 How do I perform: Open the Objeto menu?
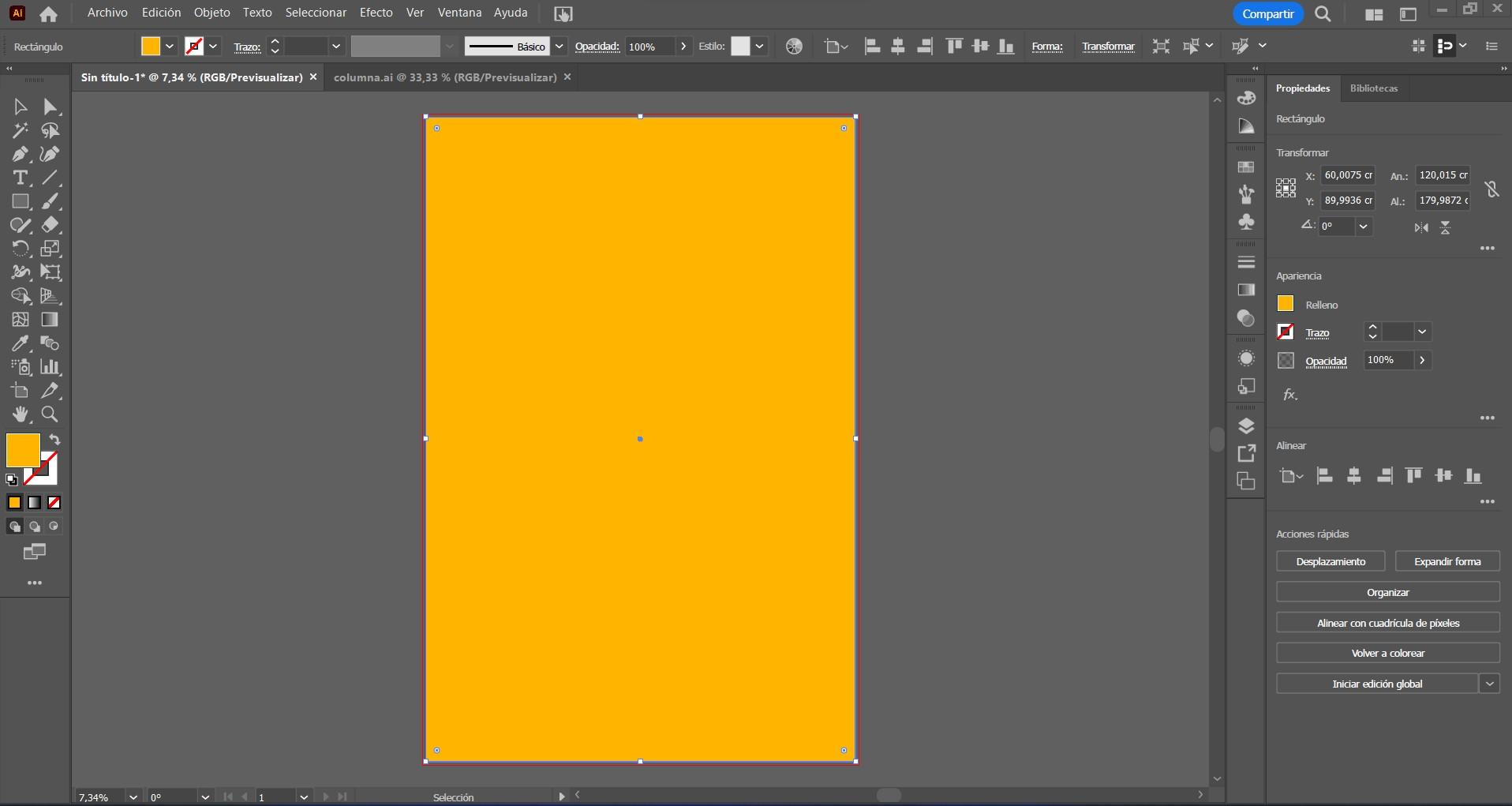(x=212, y=13)
